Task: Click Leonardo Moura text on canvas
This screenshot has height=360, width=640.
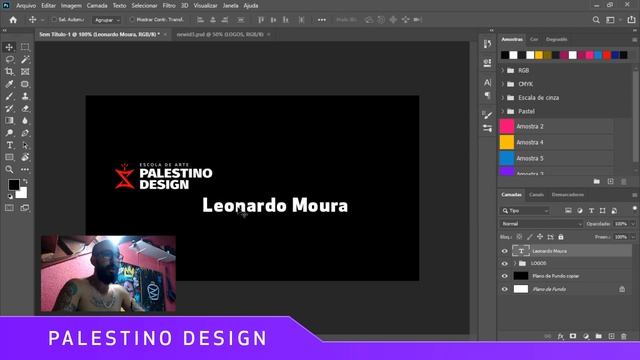Action: [x=275, y=205]
